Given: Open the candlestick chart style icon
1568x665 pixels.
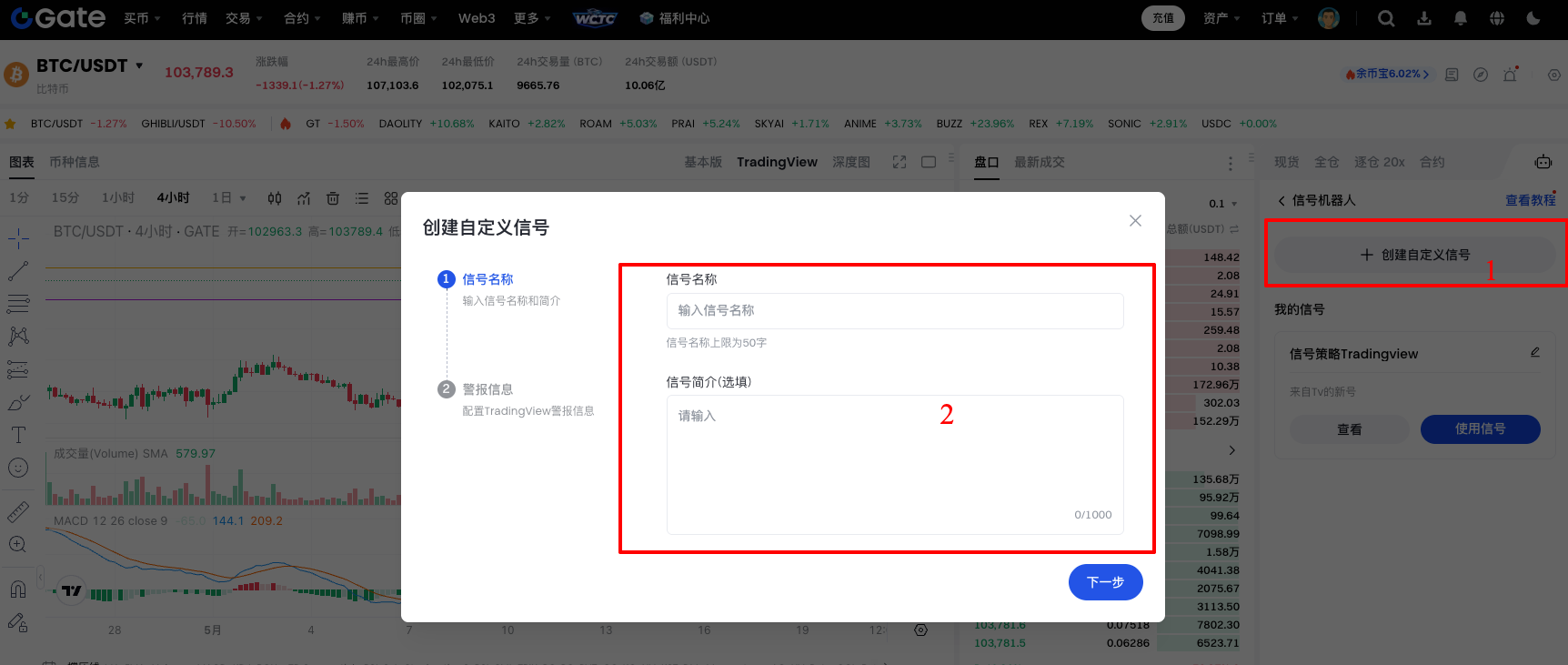Looking at the screenshot, I should point(275,198).
